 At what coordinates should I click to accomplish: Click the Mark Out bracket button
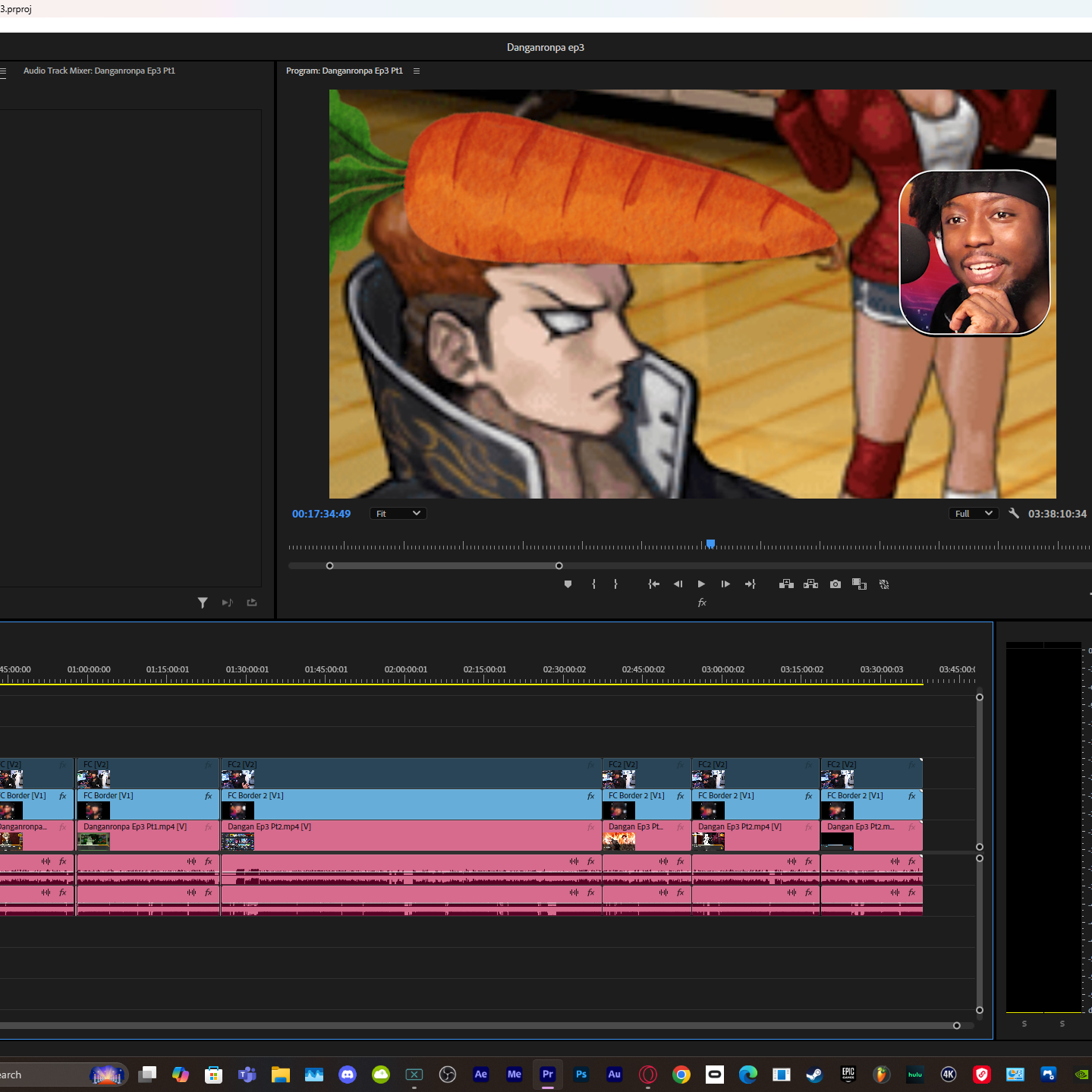[x=615, y=584]
